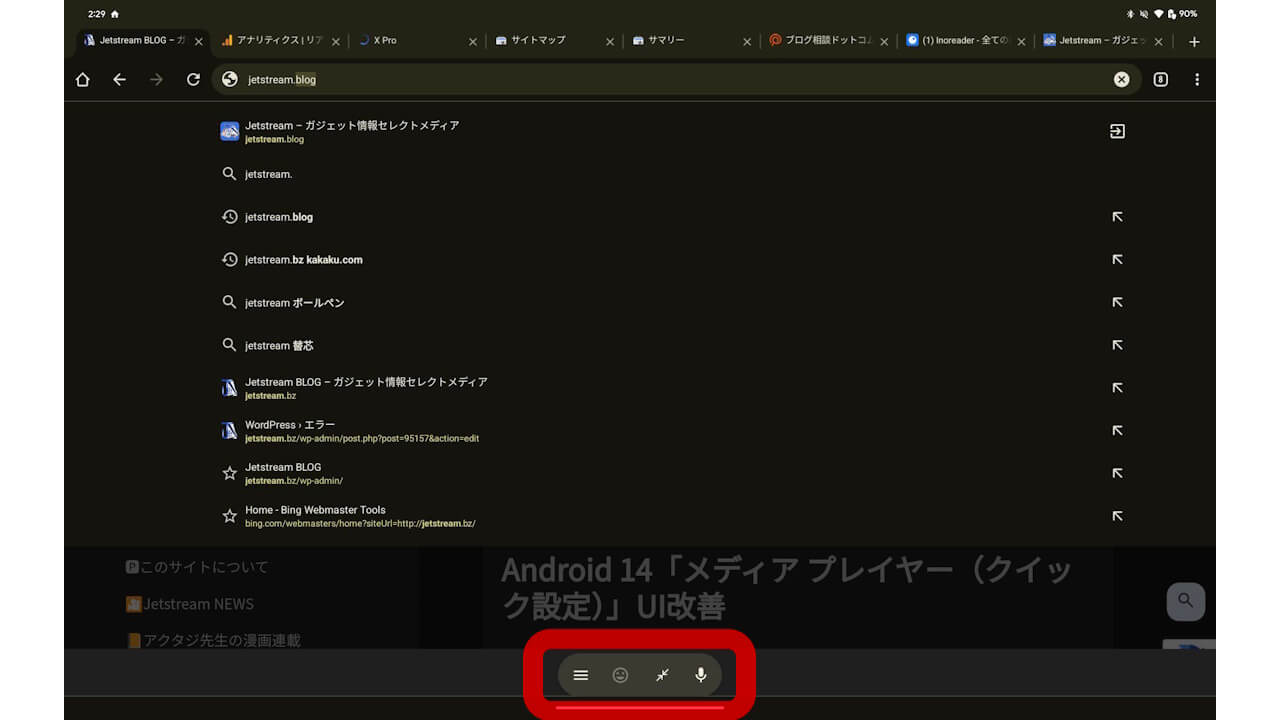
Task: Open the keyboard toolbar hamburger menu
Action: point(580,675)
